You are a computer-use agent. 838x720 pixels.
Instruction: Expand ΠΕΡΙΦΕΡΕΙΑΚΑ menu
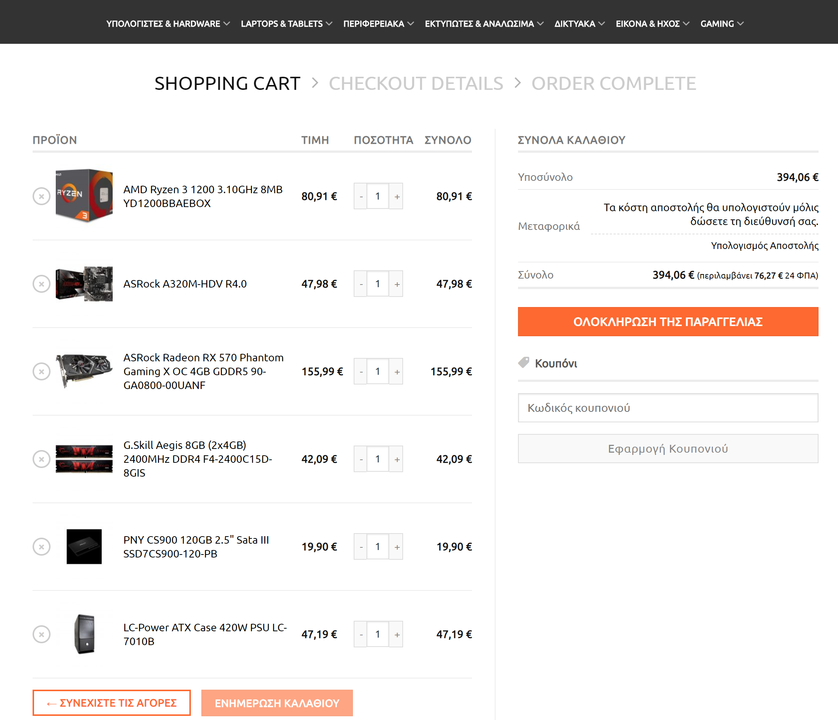[378, 24]
